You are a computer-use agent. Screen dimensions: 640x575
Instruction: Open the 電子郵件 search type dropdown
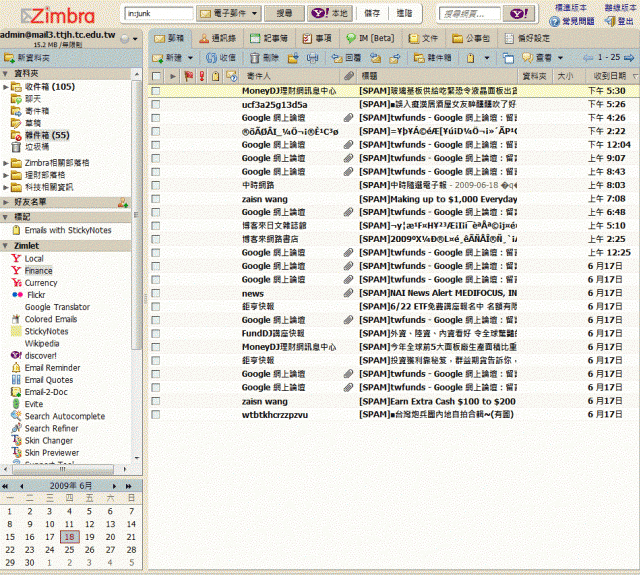coord(228,13)
